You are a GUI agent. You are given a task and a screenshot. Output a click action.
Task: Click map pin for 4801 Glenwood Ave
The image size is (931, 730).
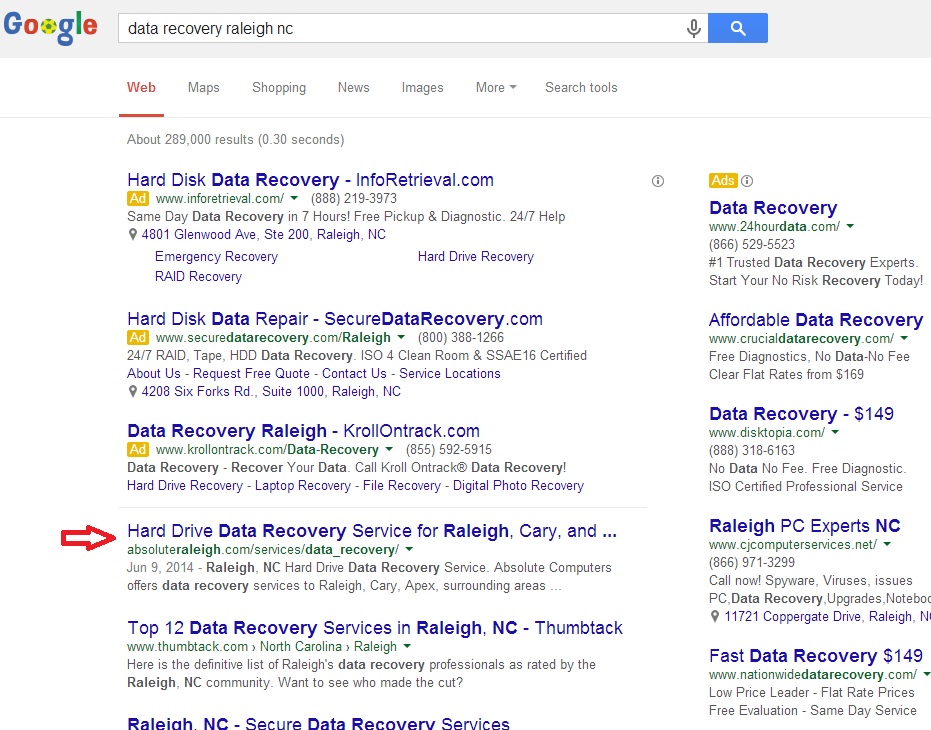(x=133, y=235)
